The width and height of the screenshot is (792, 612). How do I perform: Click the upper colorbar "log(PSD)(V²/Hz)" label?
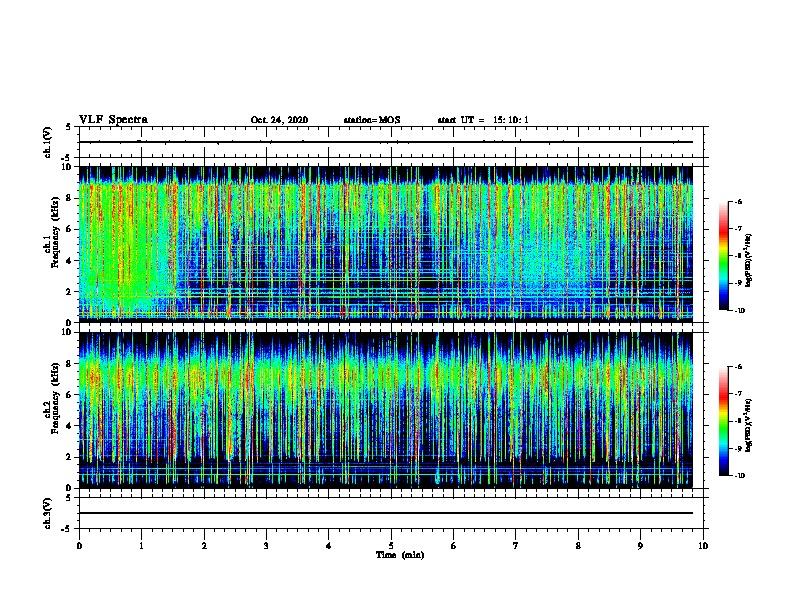(x=749, y=261)
